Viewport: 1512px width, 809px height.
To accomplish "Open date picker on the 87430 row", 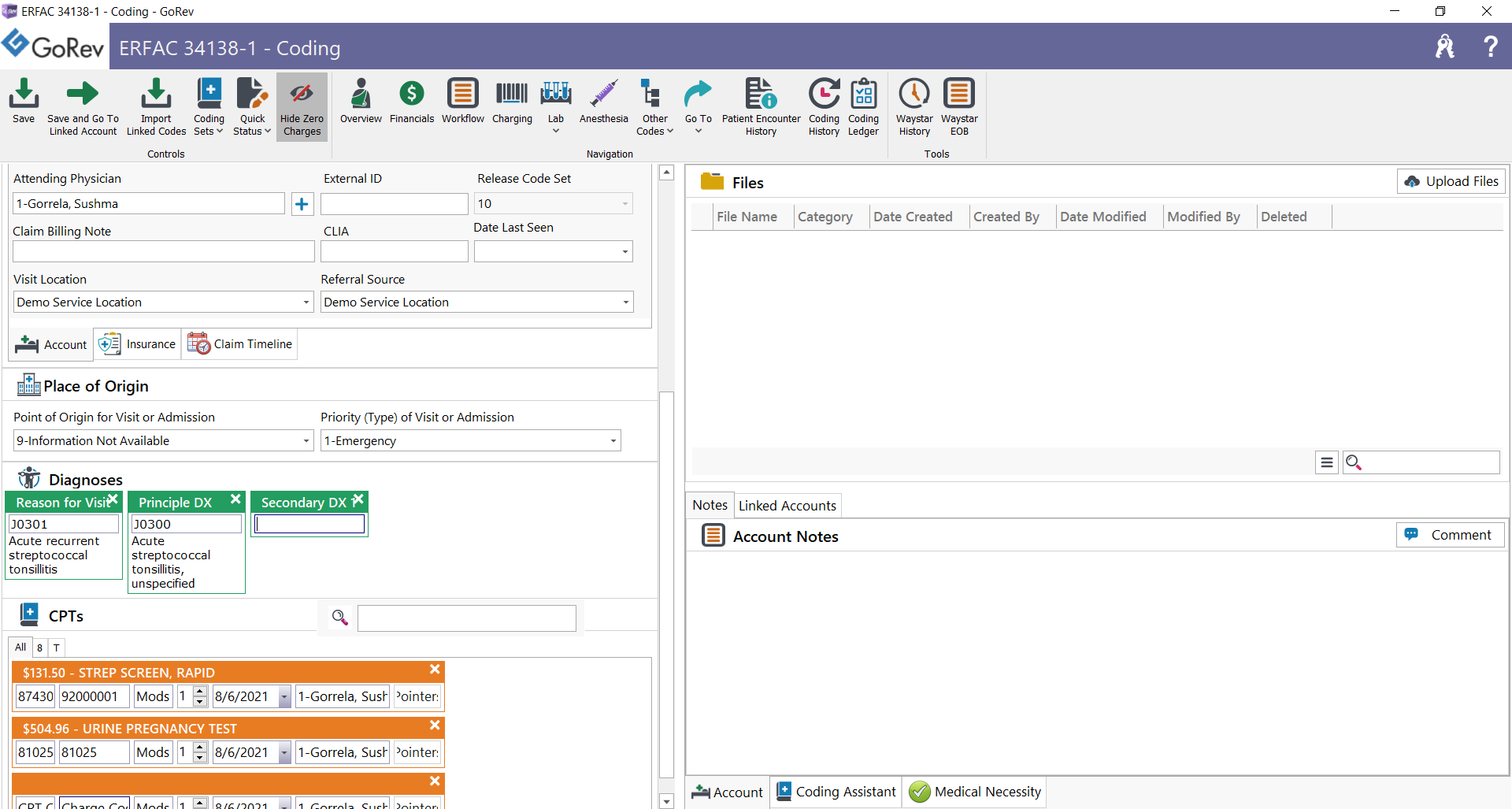I will [284, 696].
